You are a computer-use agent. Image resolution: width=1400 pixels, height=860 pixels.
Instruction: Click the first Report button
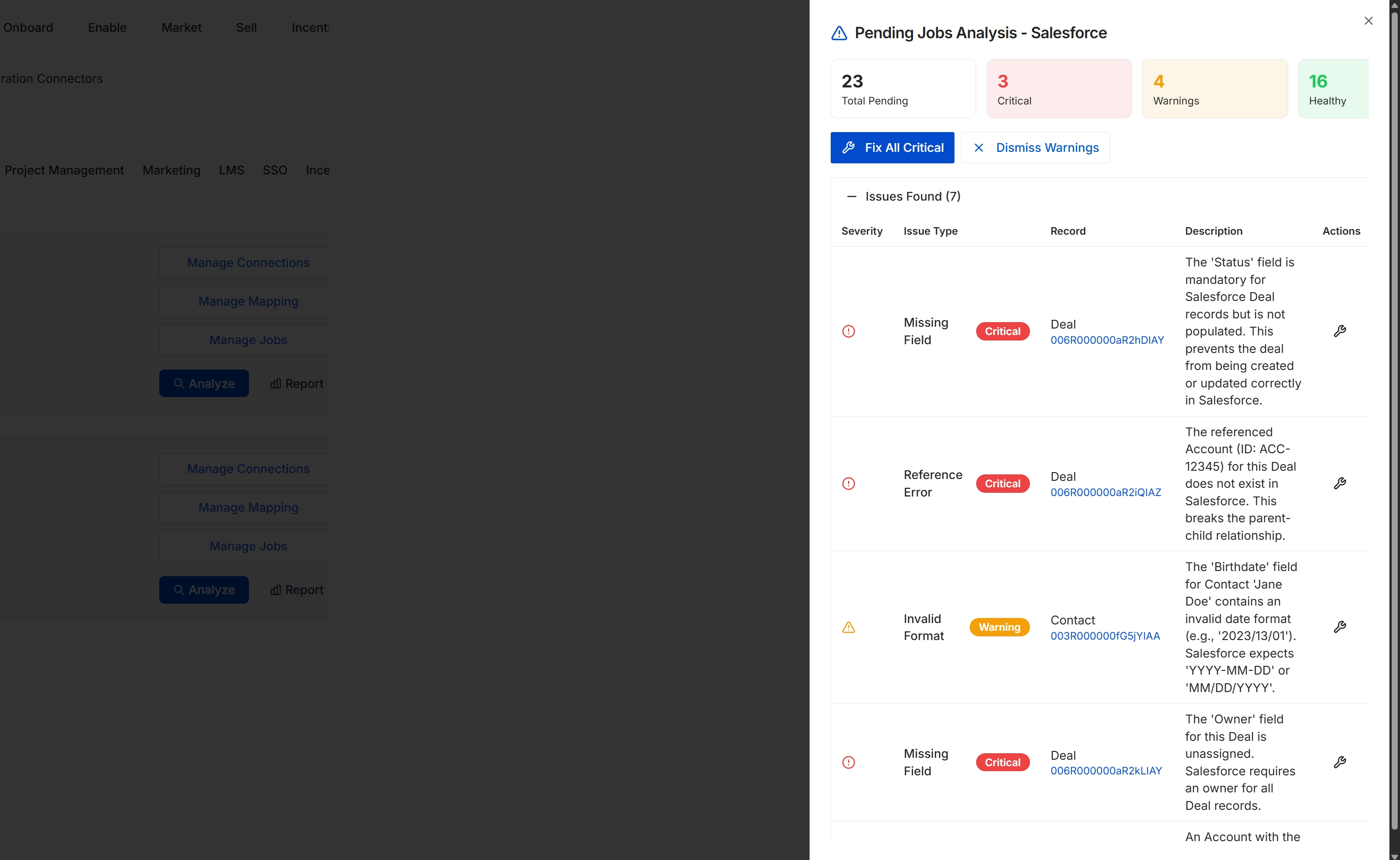point(296,383)
